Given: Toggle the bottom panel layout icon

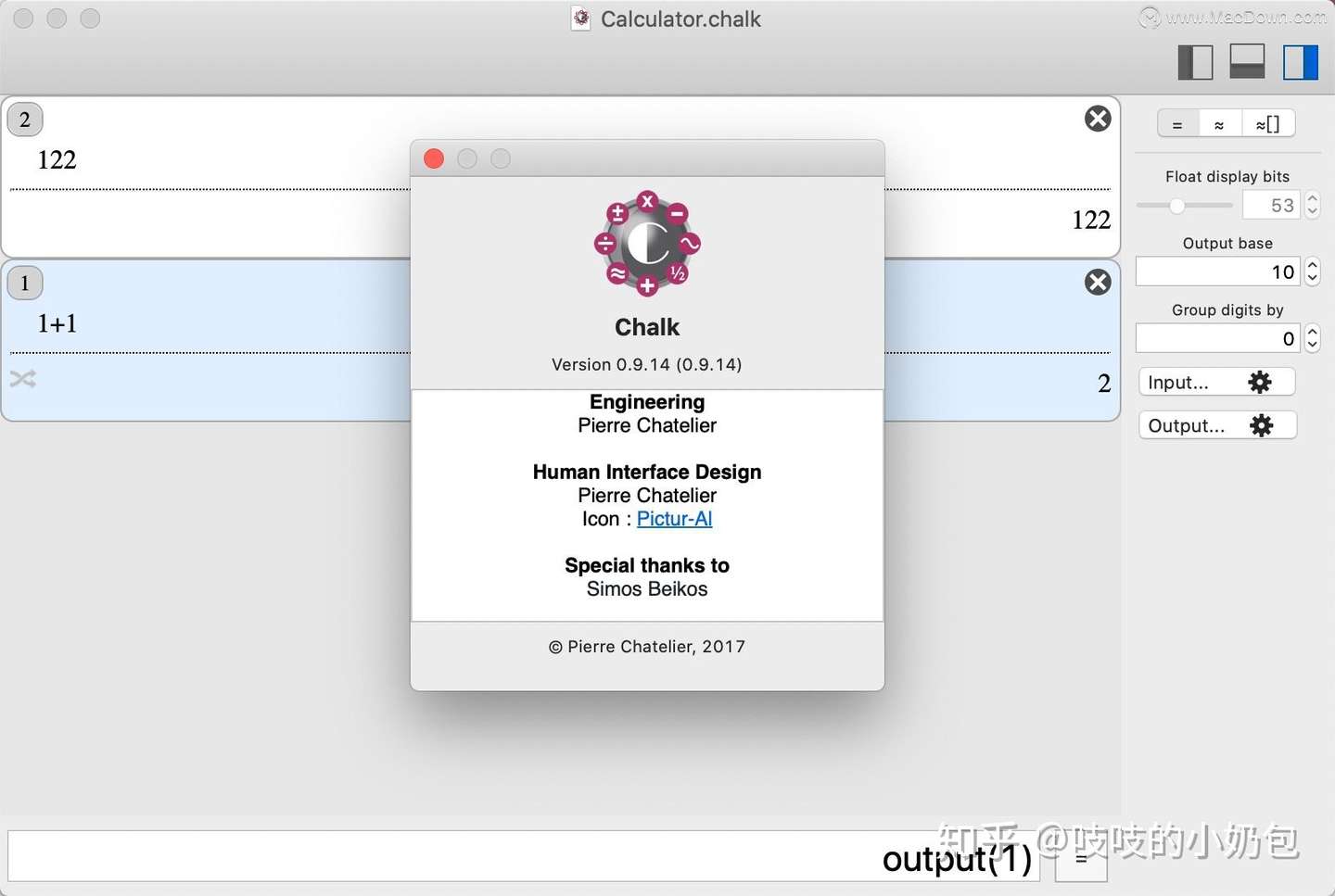Looking at the screenshot, I should (1247, 62).
